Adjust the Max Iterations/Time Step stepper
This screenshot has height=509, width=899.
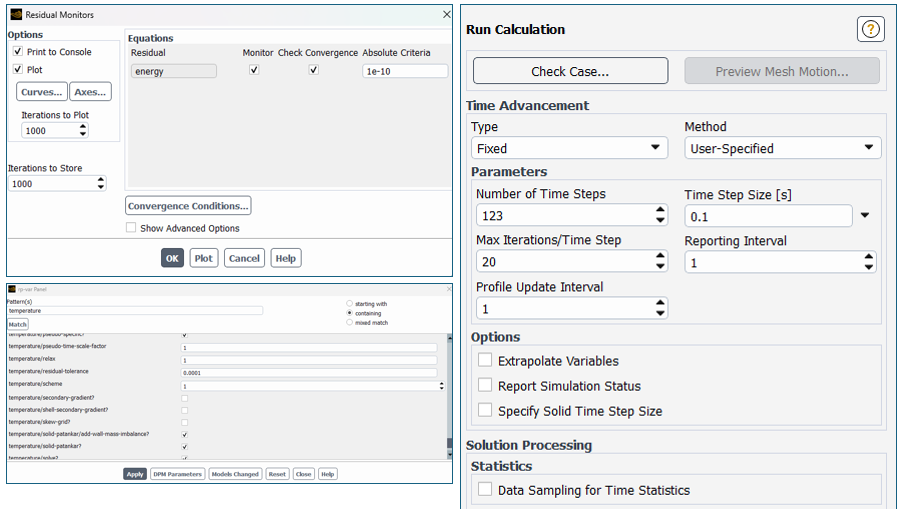pyautogui.click(x=660, y=261)
